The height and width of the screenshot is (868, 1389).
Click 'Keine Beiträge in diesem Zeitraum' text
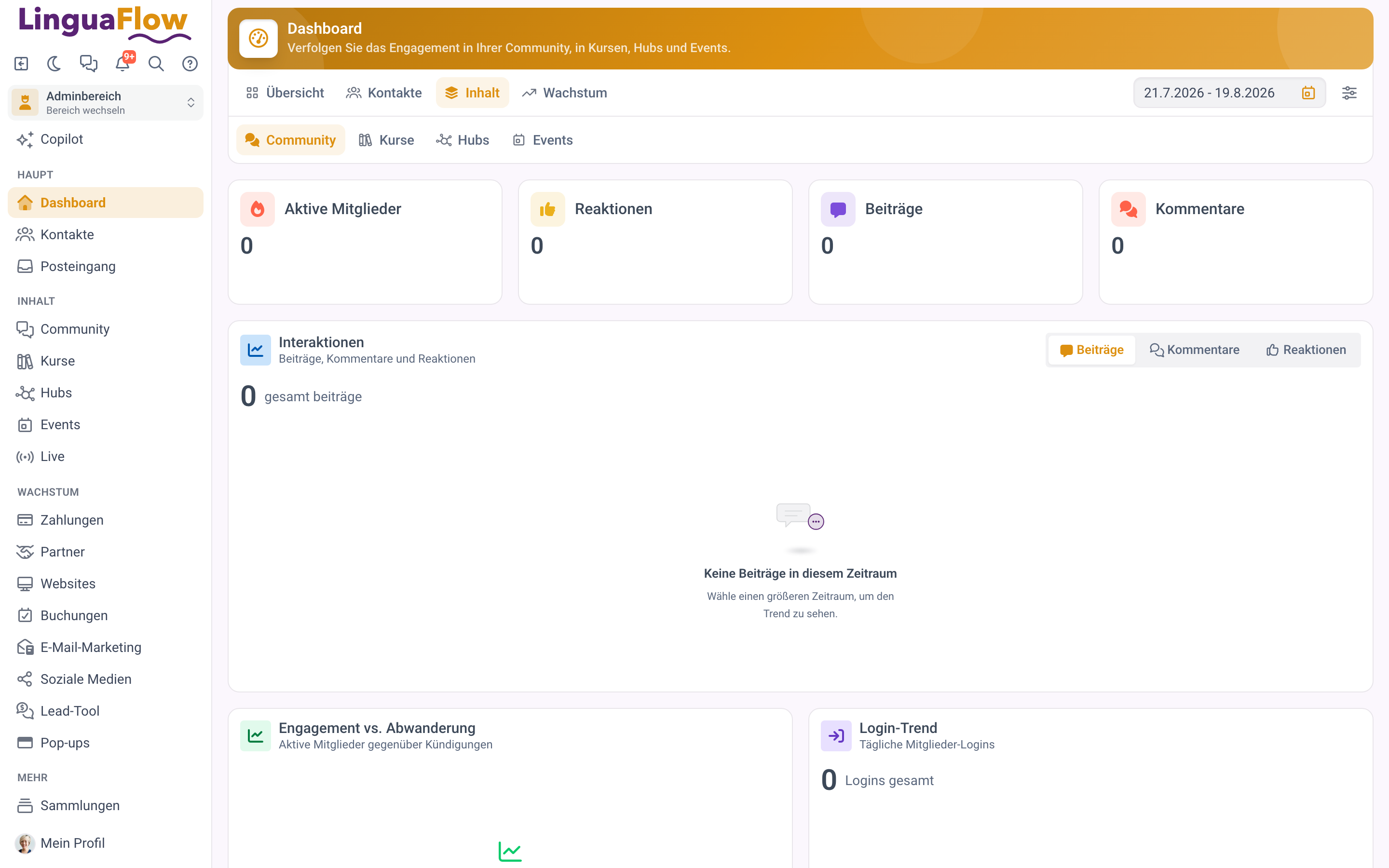[x=800, y=573]
